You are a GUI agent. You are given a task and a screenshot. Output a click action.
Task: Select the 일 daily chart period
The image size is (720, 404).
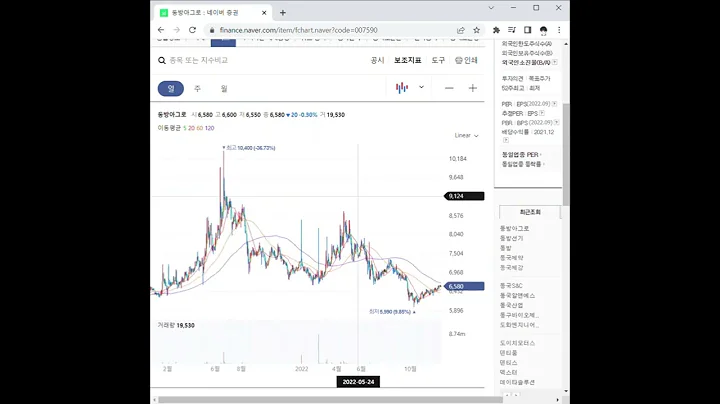click(171, 89)
